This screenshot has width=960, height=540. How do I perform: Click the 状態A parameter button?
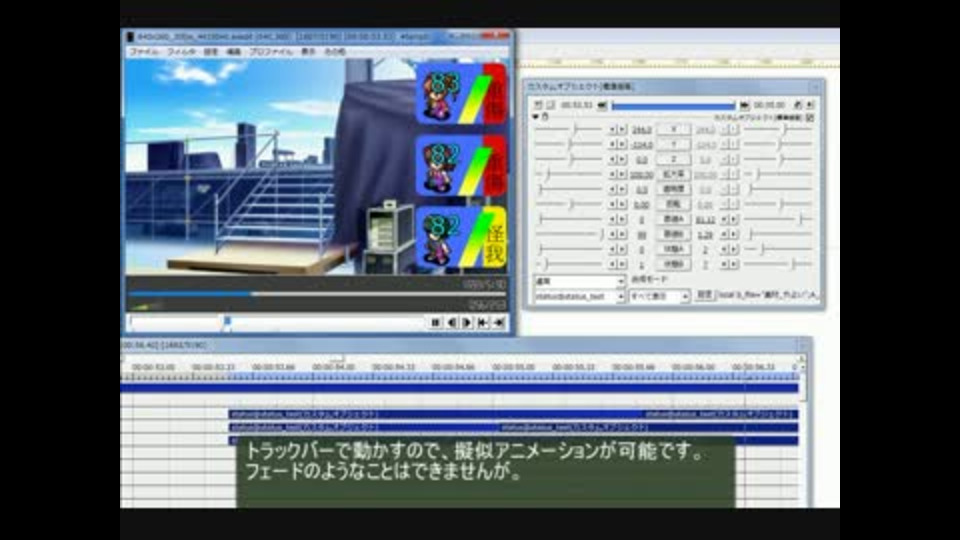pyautogui.click(x=673, y=249)
